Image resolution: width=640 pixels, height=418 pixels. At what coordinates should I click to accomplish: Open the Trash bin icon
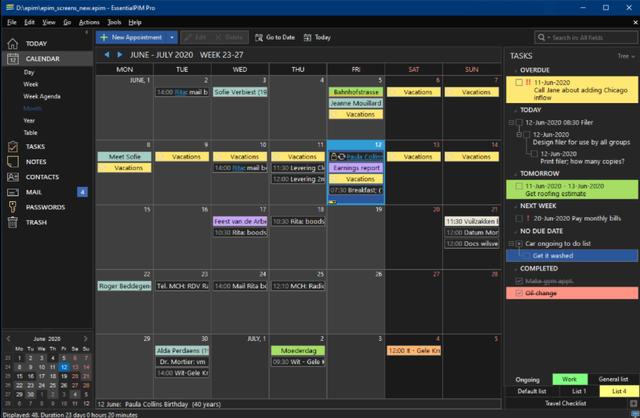[13, 222]
